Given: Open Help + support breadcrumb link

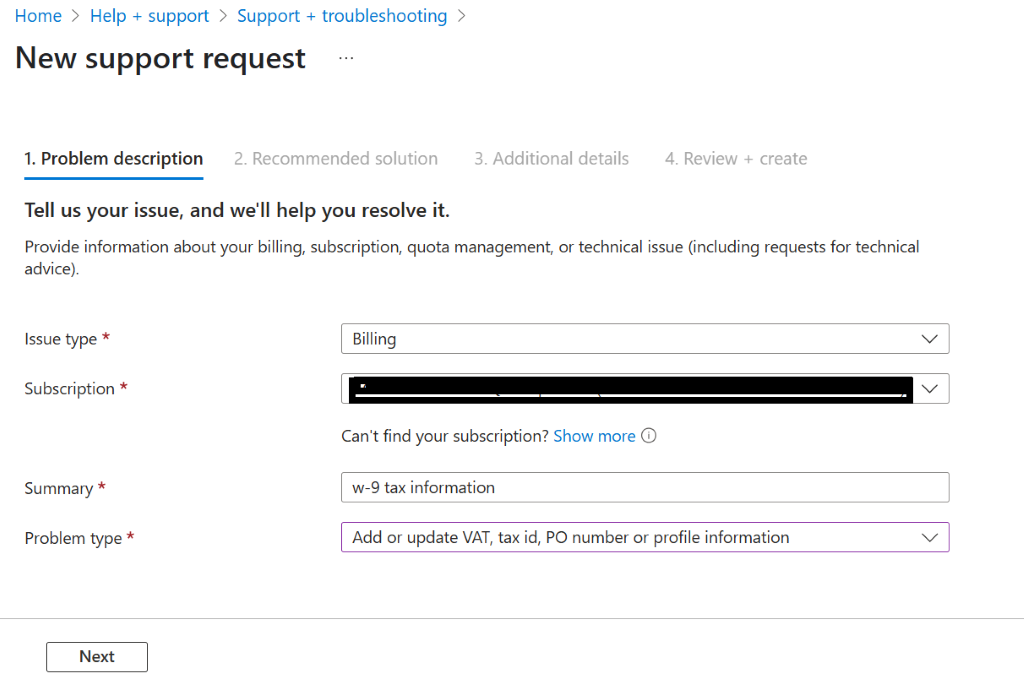Looking at the screenshot, I should pyautogui.click(x=150, y=16).
